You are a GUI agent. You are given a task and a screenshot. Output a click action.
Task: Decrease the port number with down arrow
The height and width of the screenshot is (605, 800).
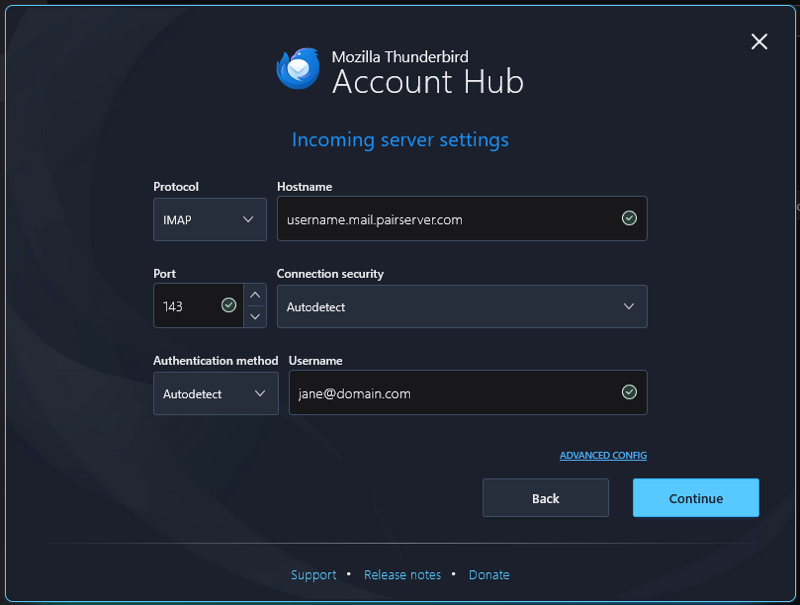pyautogui.click(x=255, y=317)
